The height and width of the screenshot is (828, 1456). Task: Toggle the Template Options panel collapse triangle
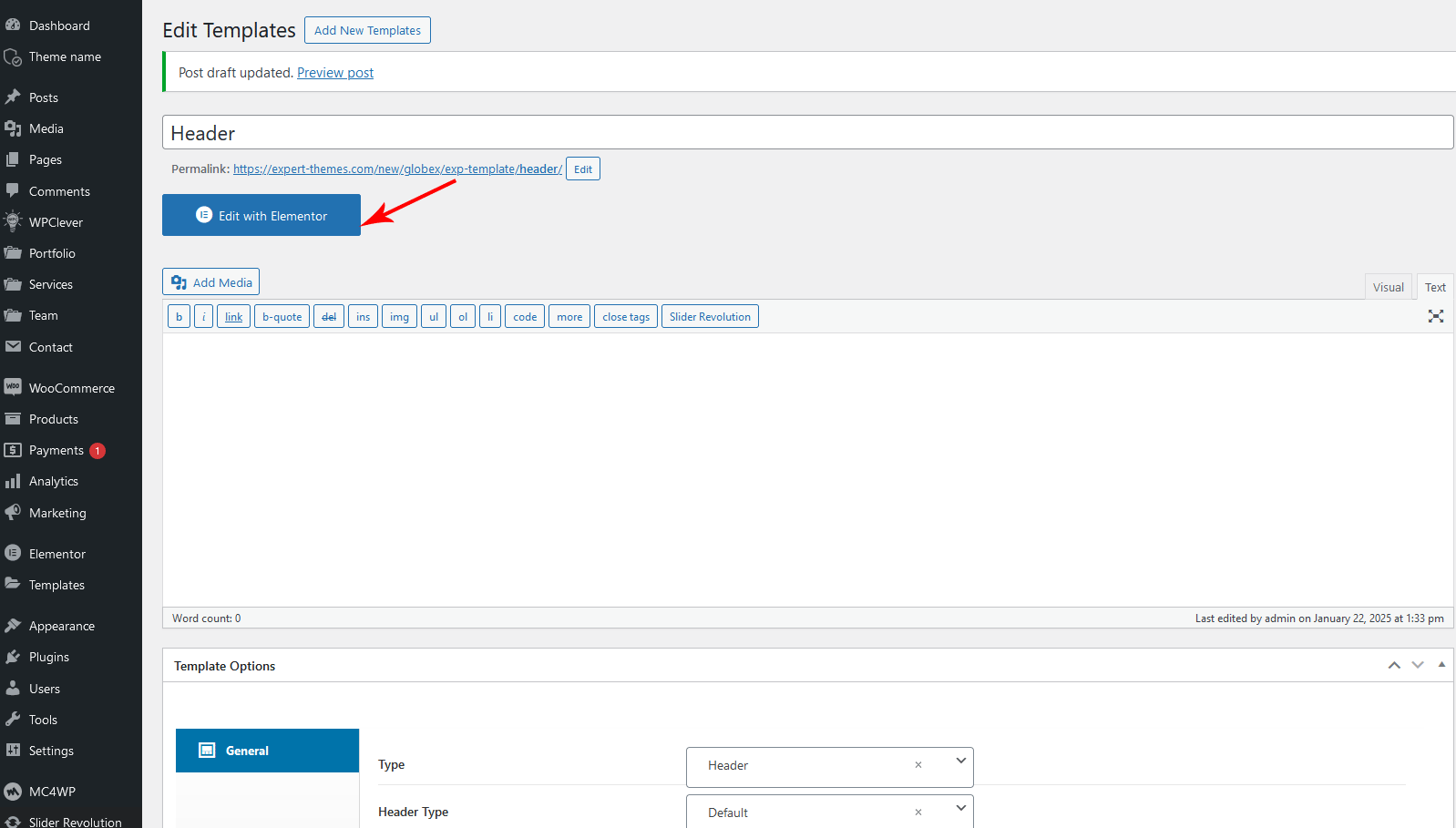click(1441, 665)
